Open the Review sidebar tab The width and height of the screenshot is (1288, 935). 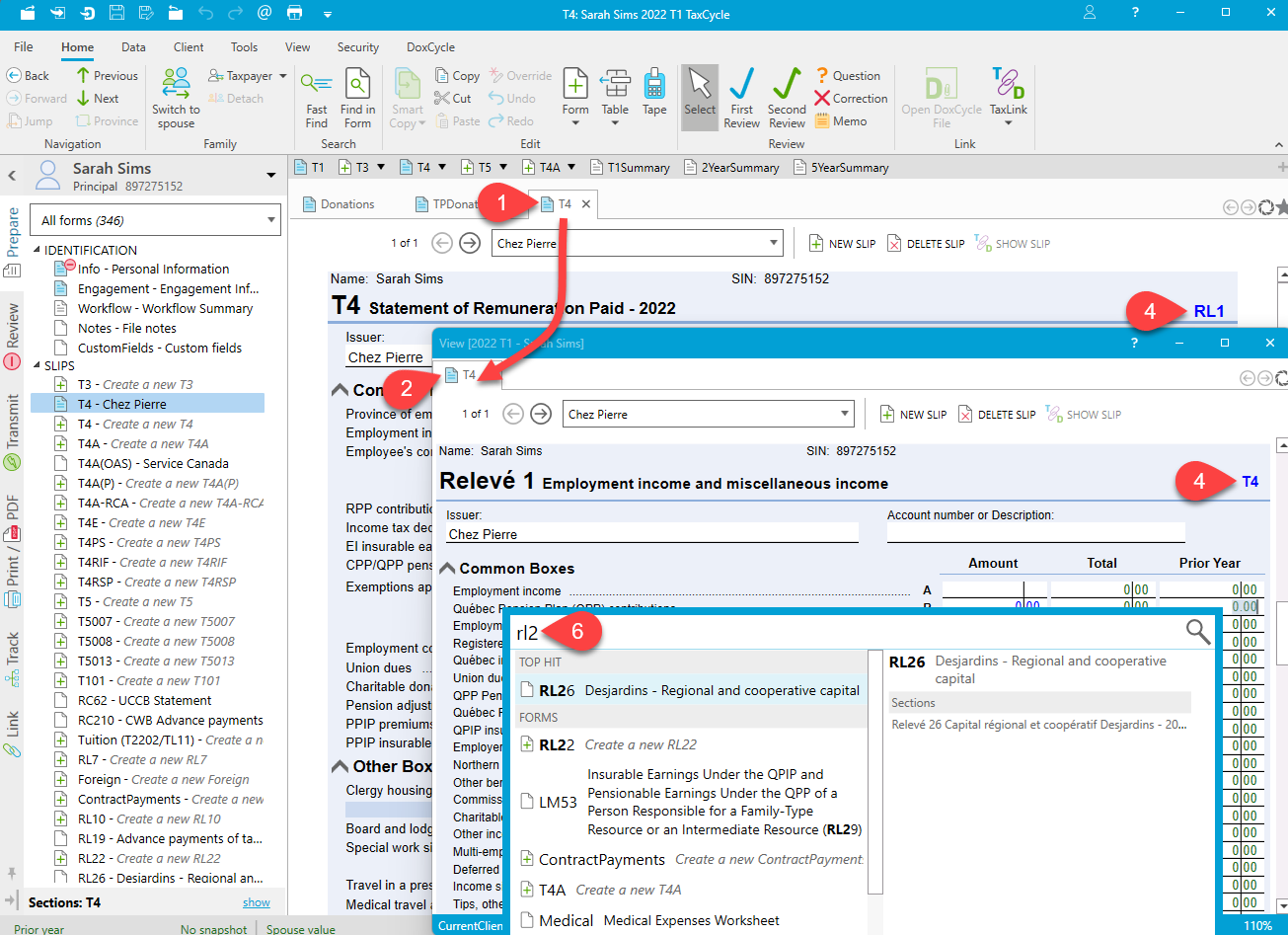click(x=13, y=337)
